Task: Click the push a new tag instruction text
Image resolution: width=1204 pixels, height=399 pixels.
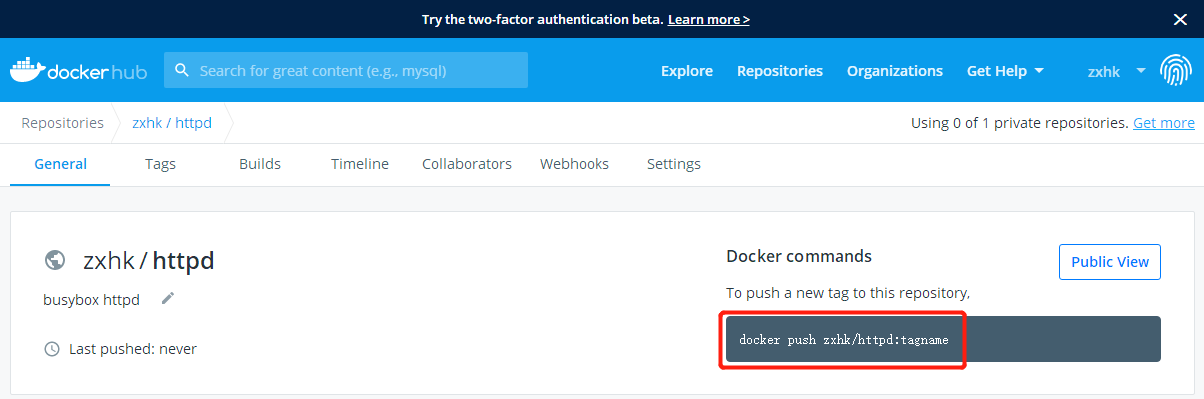Action: click(848, 293)
